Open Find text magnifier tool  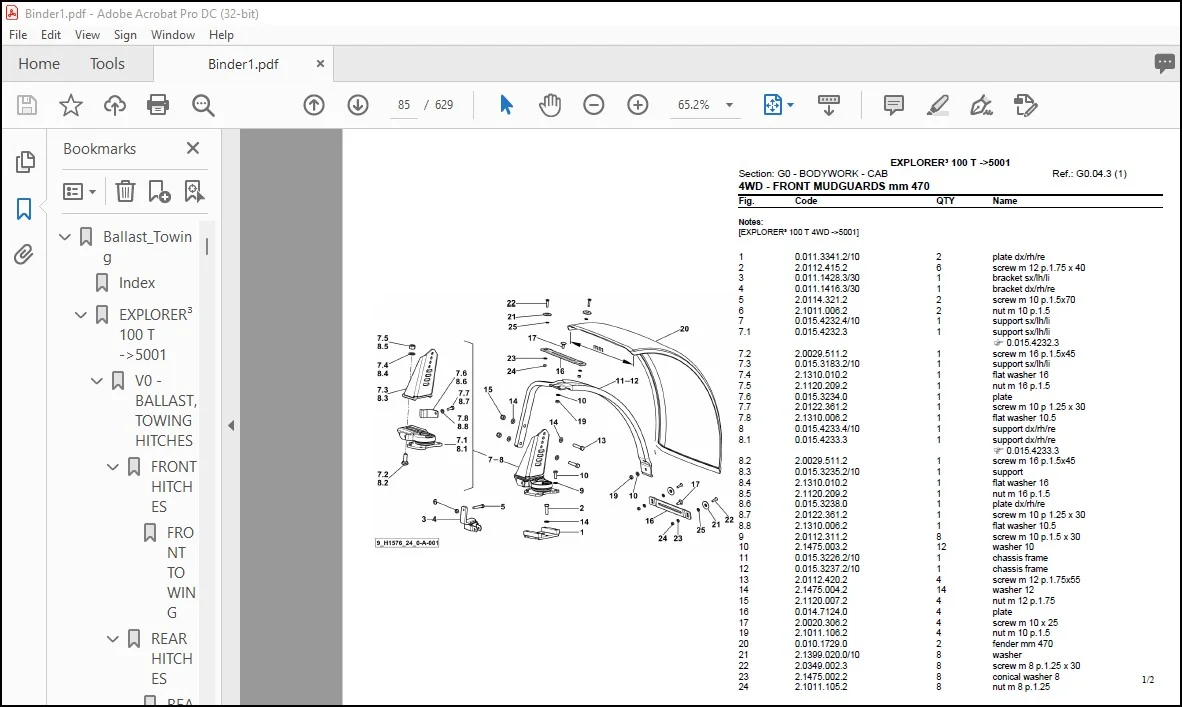click(203, 106)
